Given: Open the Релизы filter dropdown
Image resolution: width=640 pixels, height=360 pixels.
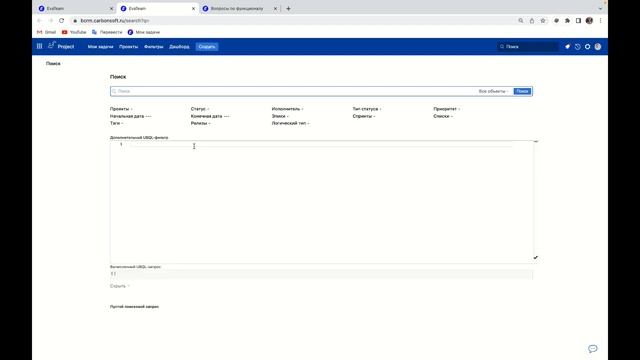Looking at the screenshot, I should [200, 123].
